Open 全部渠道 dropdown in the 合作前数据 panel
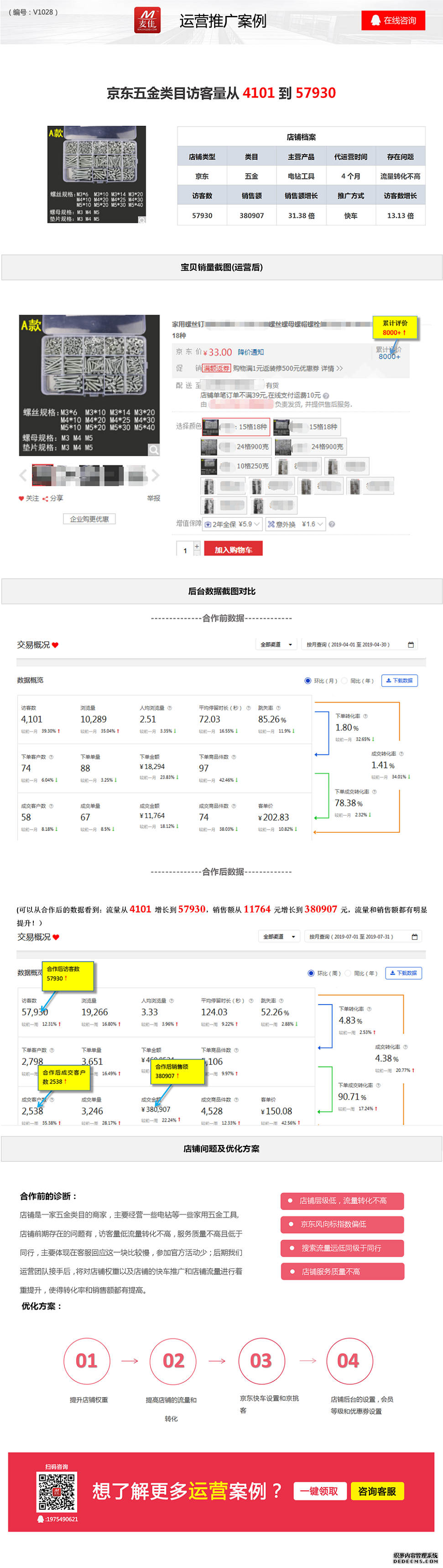Viewport: 443px width, 1568px height. [x=276, y=645]
